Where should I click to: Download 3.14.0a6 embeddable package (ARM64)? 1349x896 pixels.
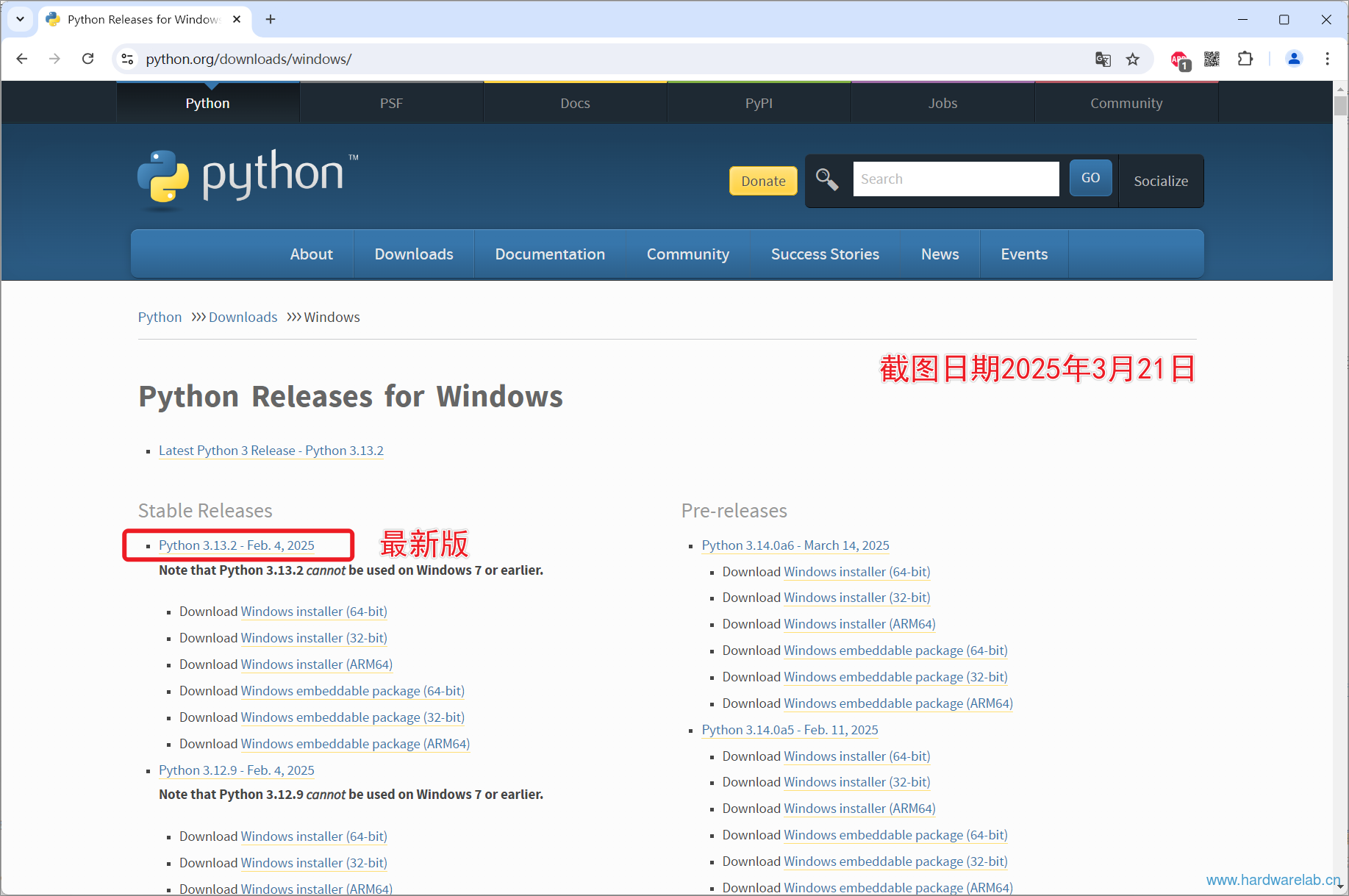pos(898,703)
